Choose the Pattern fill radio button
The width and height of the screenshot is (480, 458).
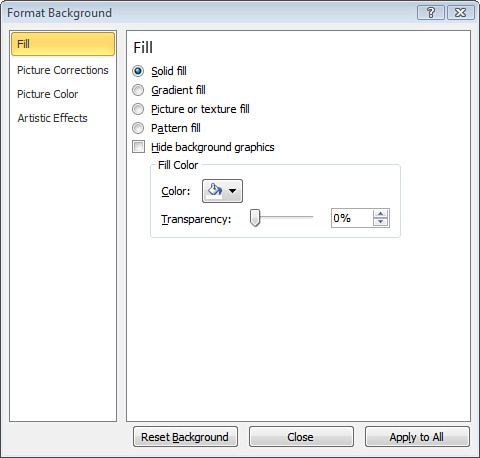138,128
